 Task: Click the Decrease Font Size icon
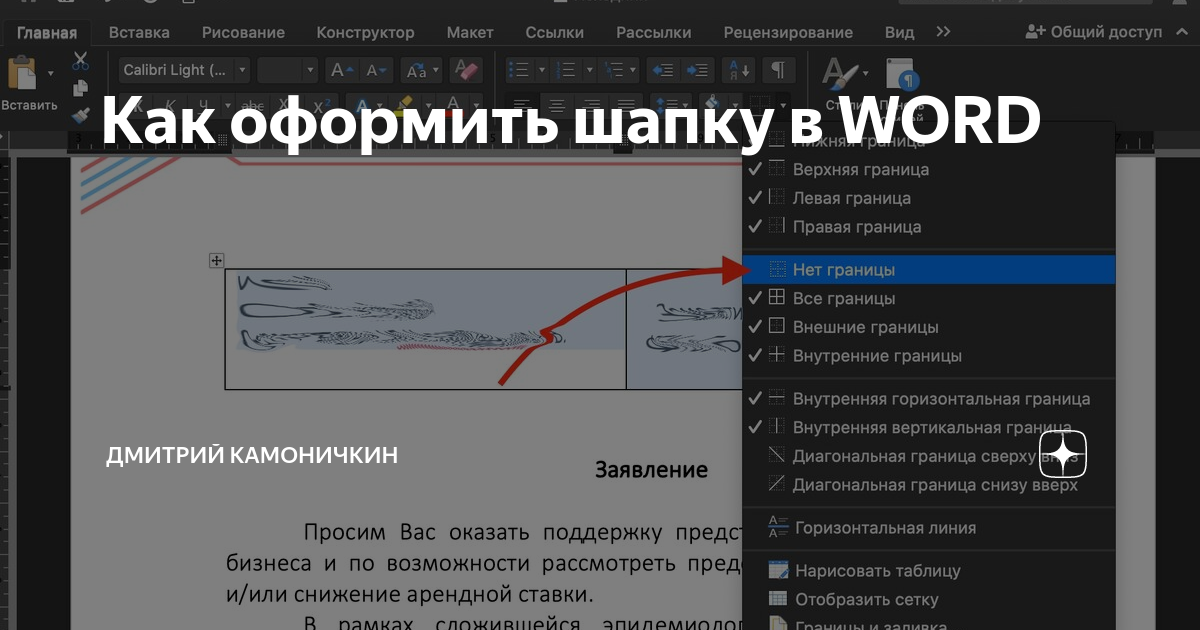tap(376, 70)
